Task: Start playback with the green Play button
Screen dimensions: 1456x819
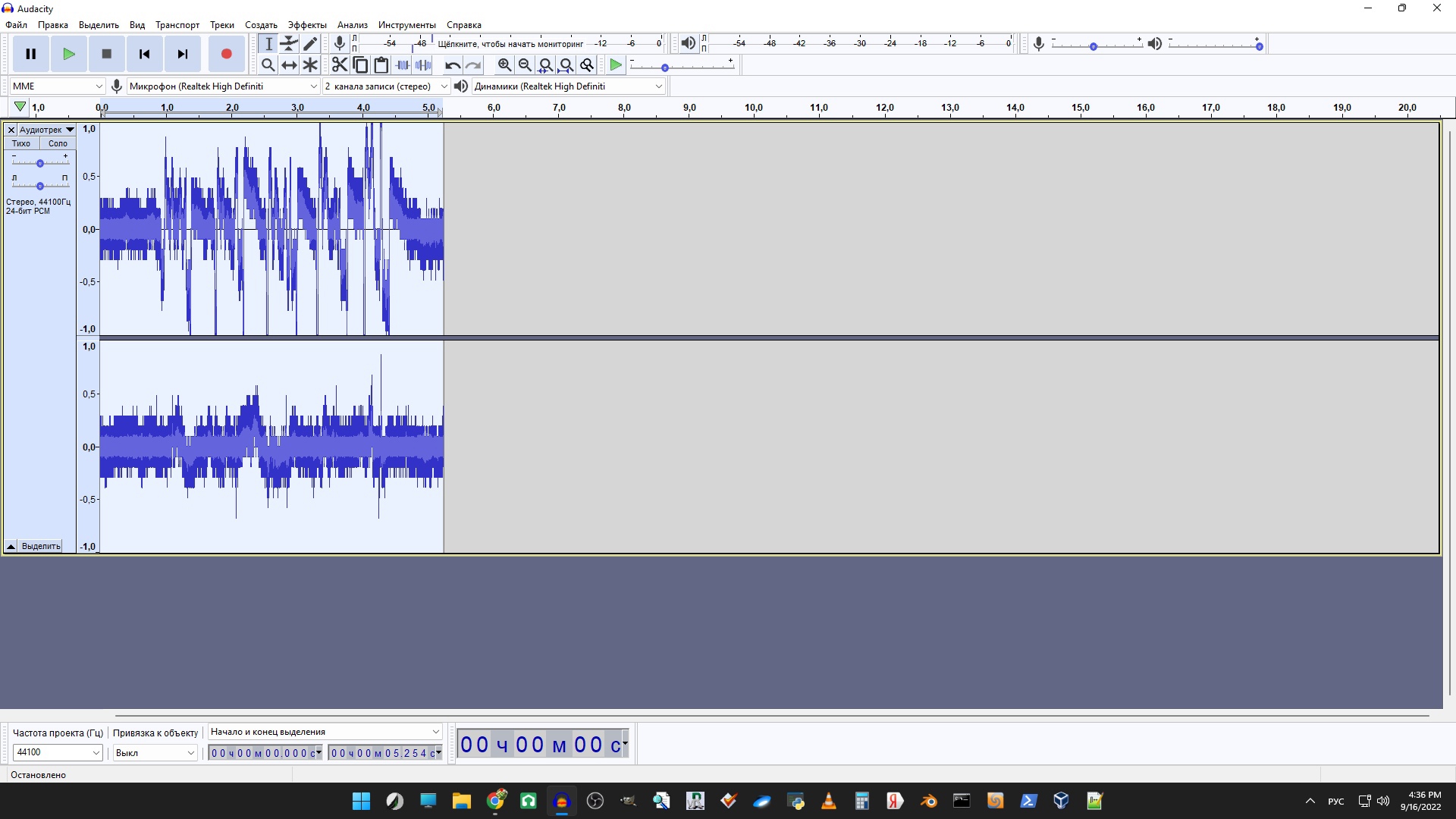Action: click(68, 54)
